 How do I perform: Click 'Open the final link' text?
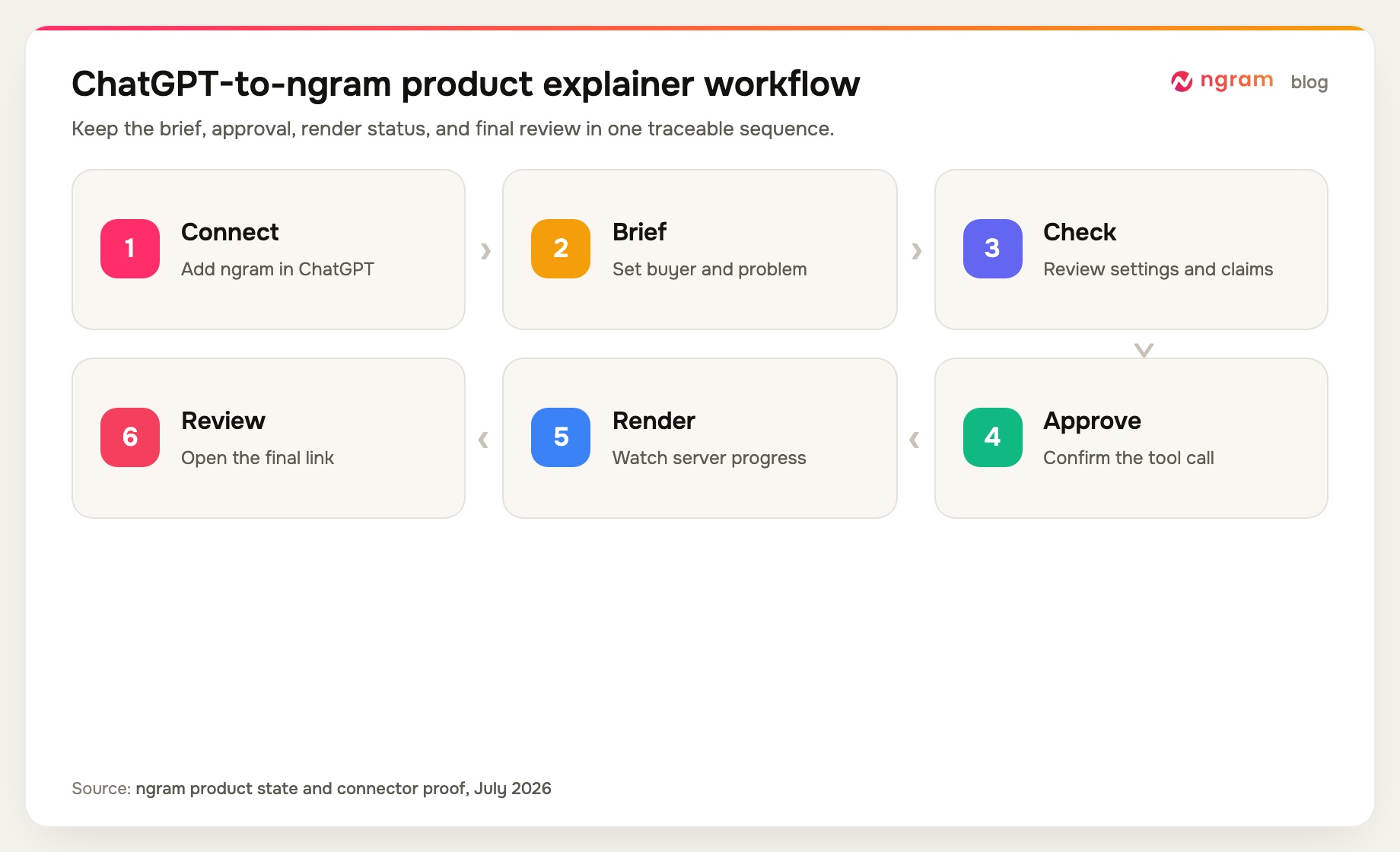tap(257, 458)
